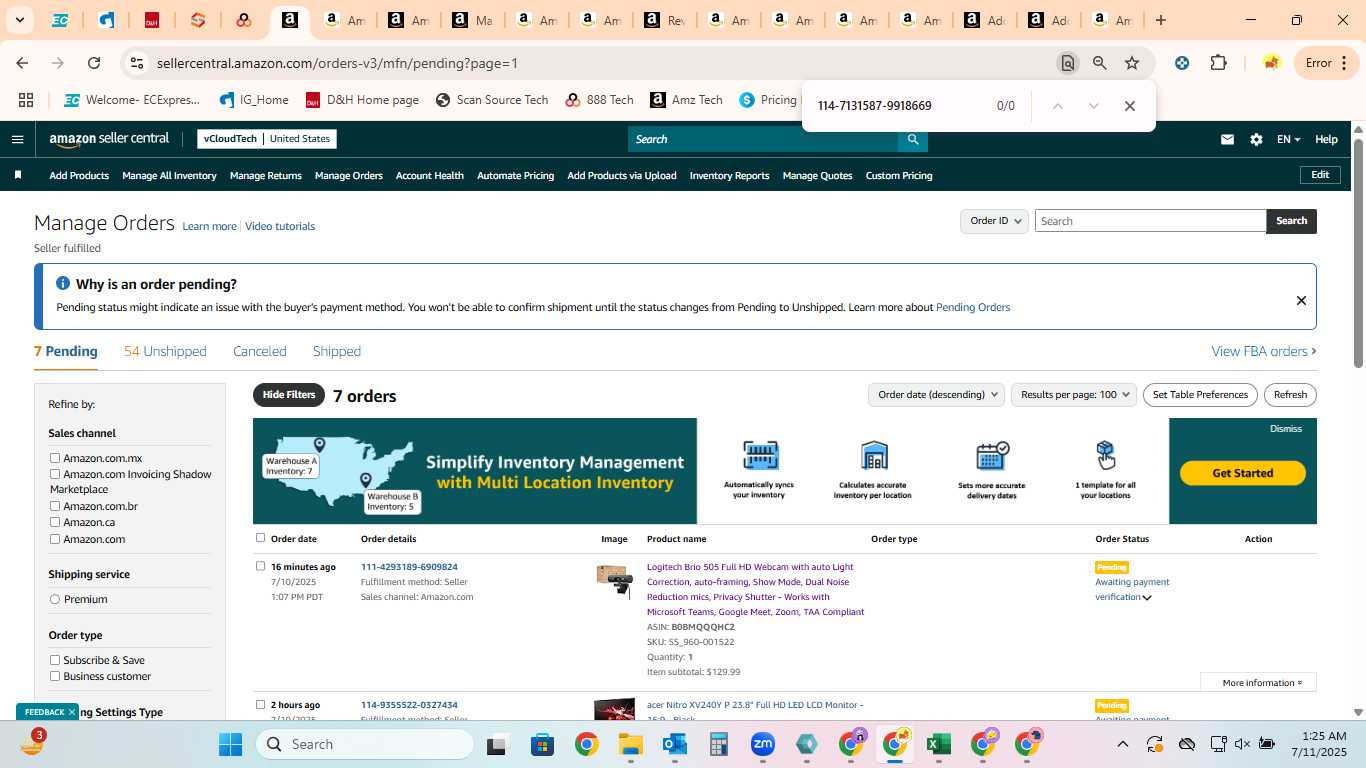The width and height of the screenshot is (1366, 768).
Task: Toggle the select-all orders checkbox in header
Action: 261,538
